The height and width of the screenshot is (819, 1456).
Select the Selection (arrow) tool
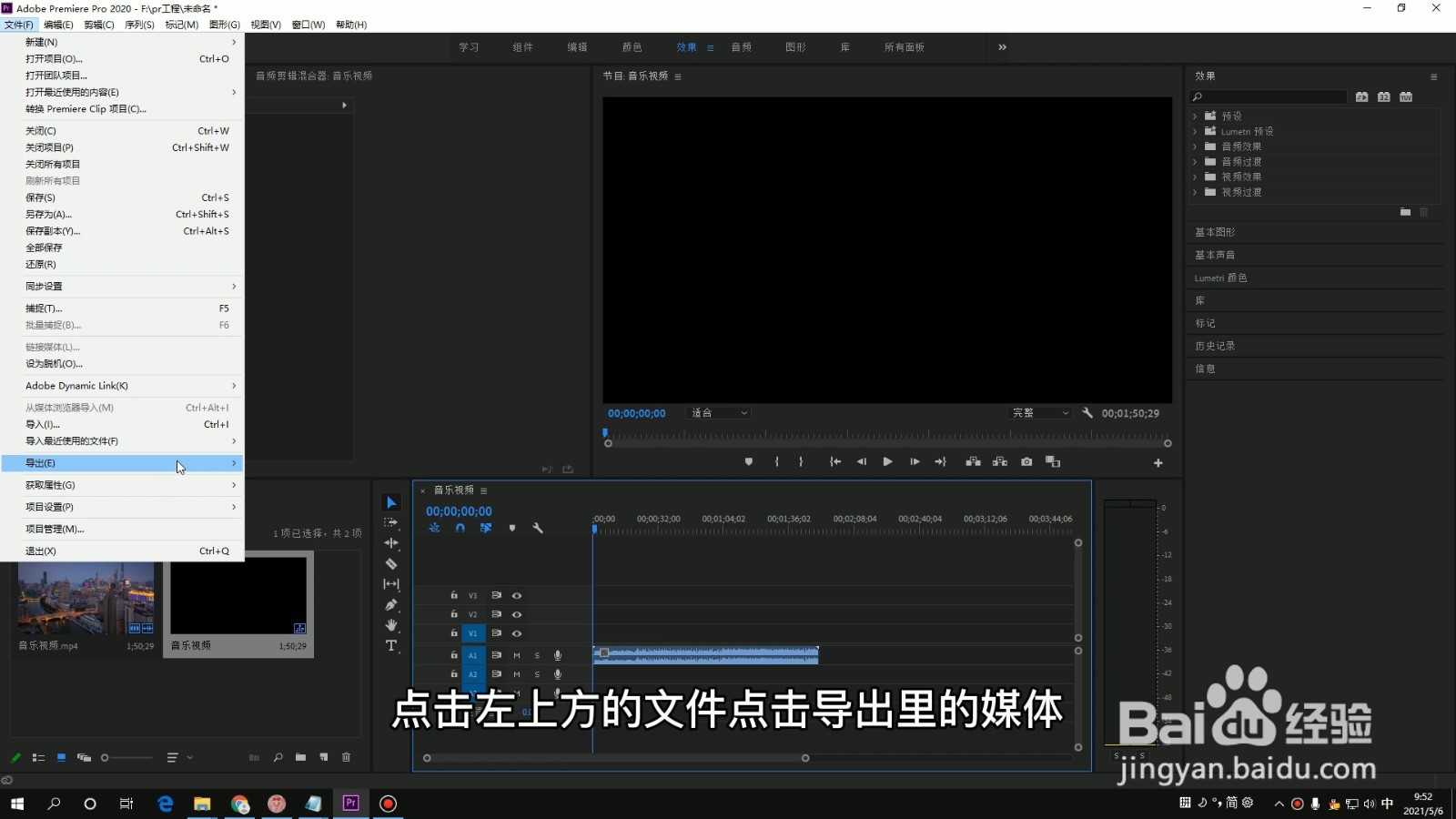coord(391,502)
